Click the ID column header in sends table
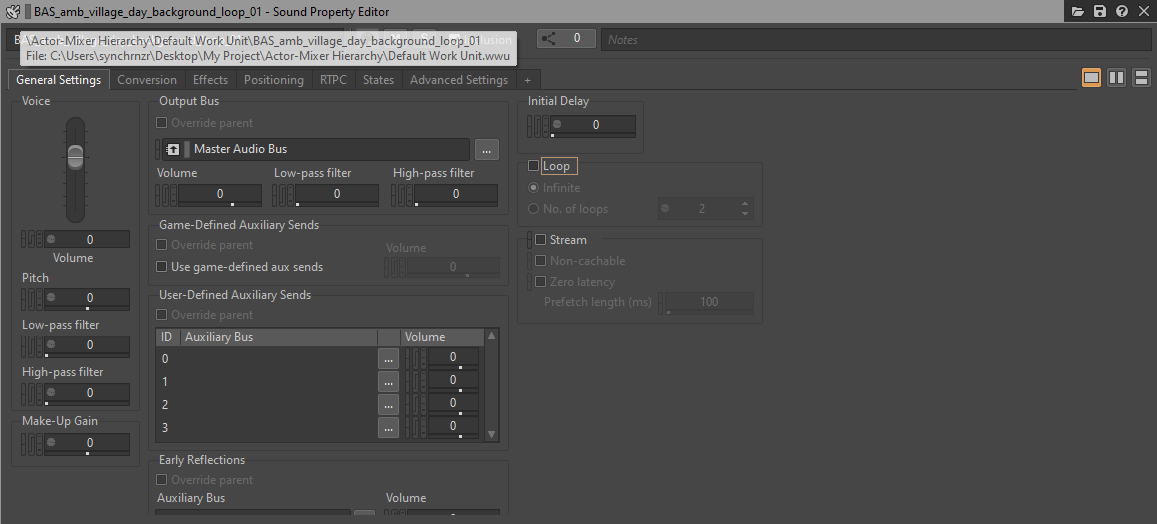1157x524 pixels. point(167,337)
